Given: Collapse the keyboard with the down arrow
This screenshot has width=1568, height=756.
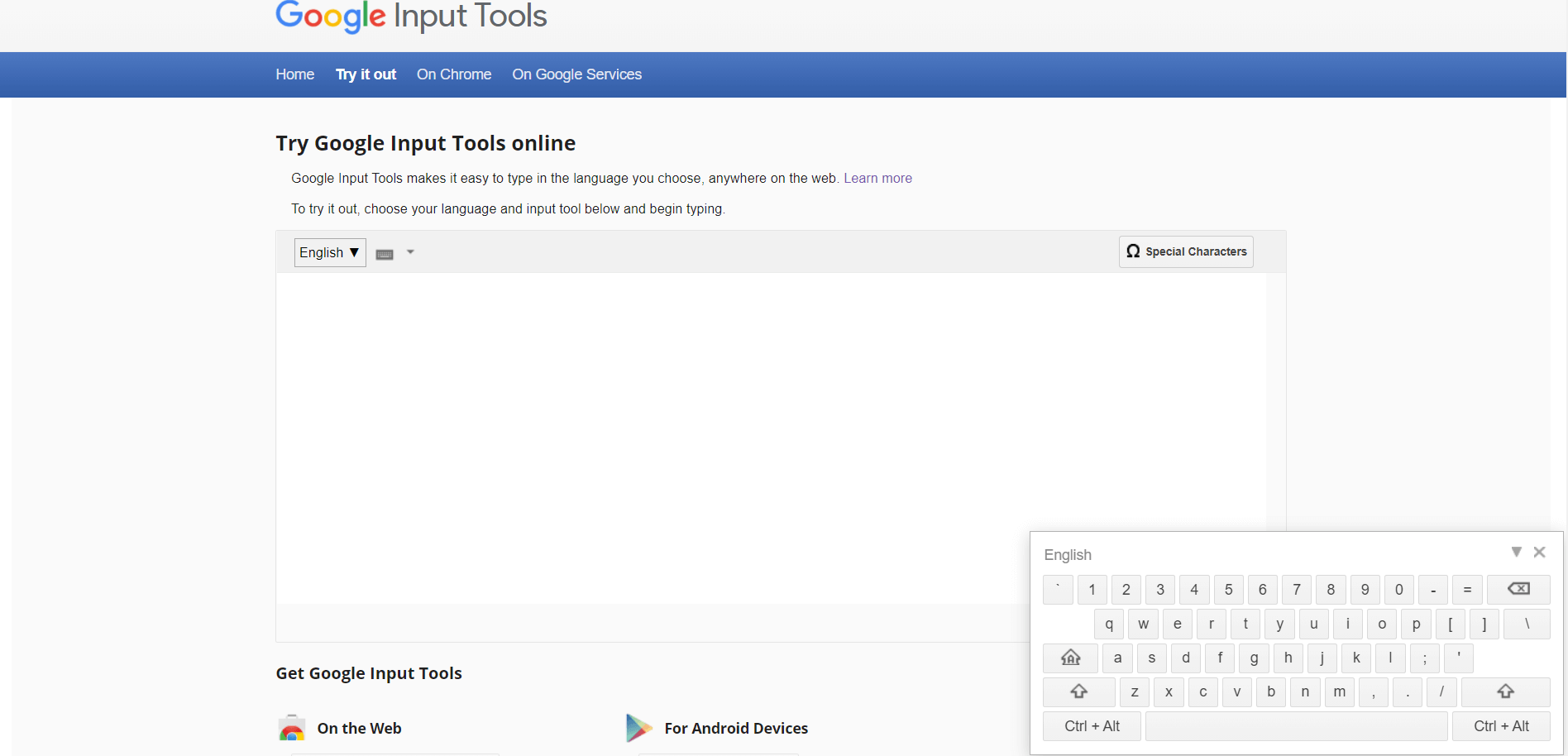Looking at the screenshot, I should coord(1517,552).
